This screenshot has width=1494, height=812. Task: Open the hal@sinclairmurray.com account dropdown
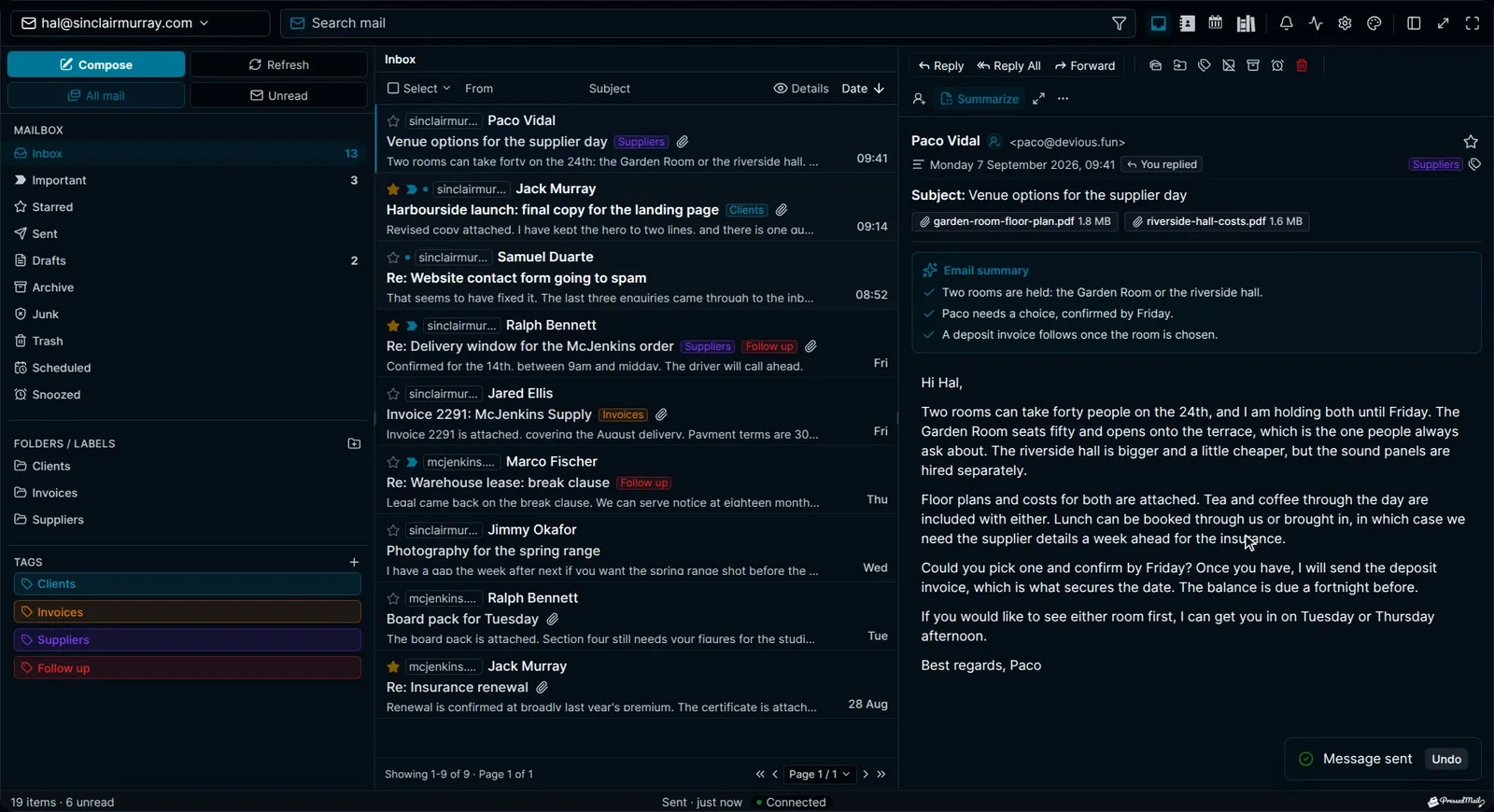[x=140, y=23]
